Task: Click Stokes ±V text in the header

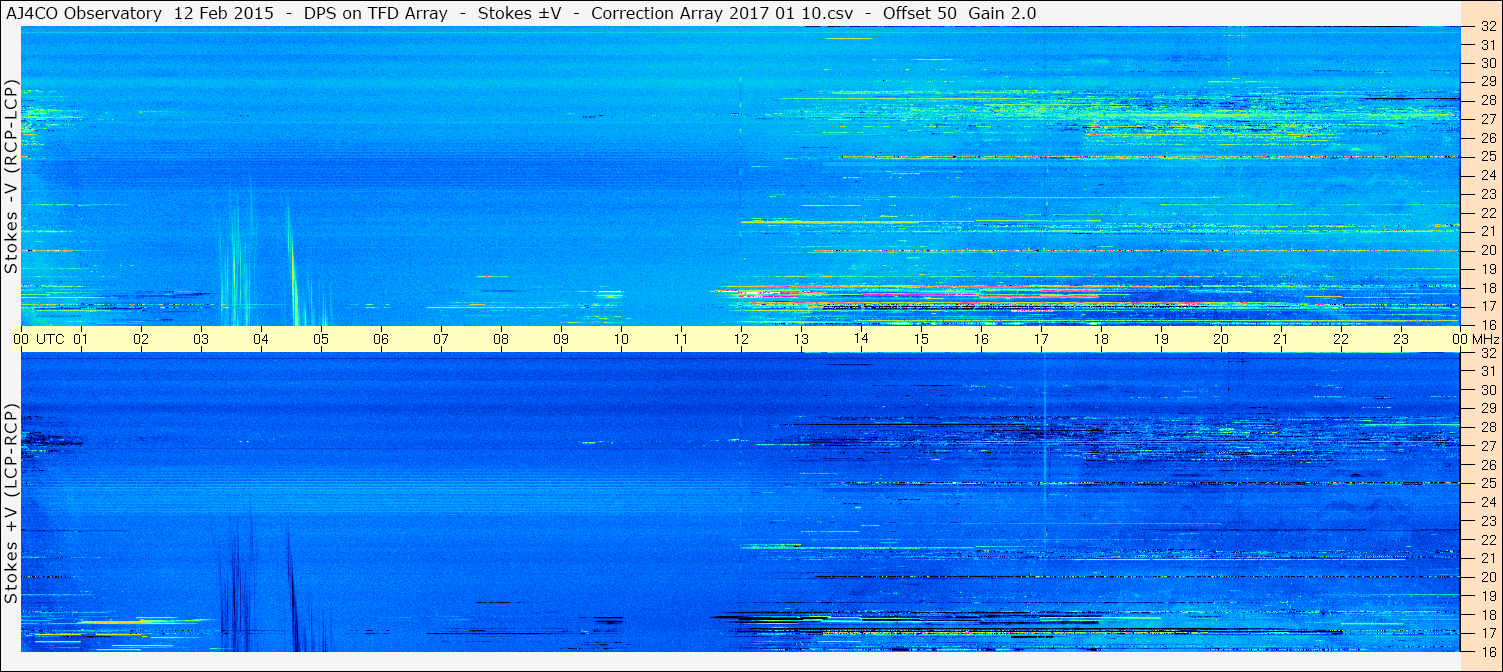Action: click(x=518, y=13)
